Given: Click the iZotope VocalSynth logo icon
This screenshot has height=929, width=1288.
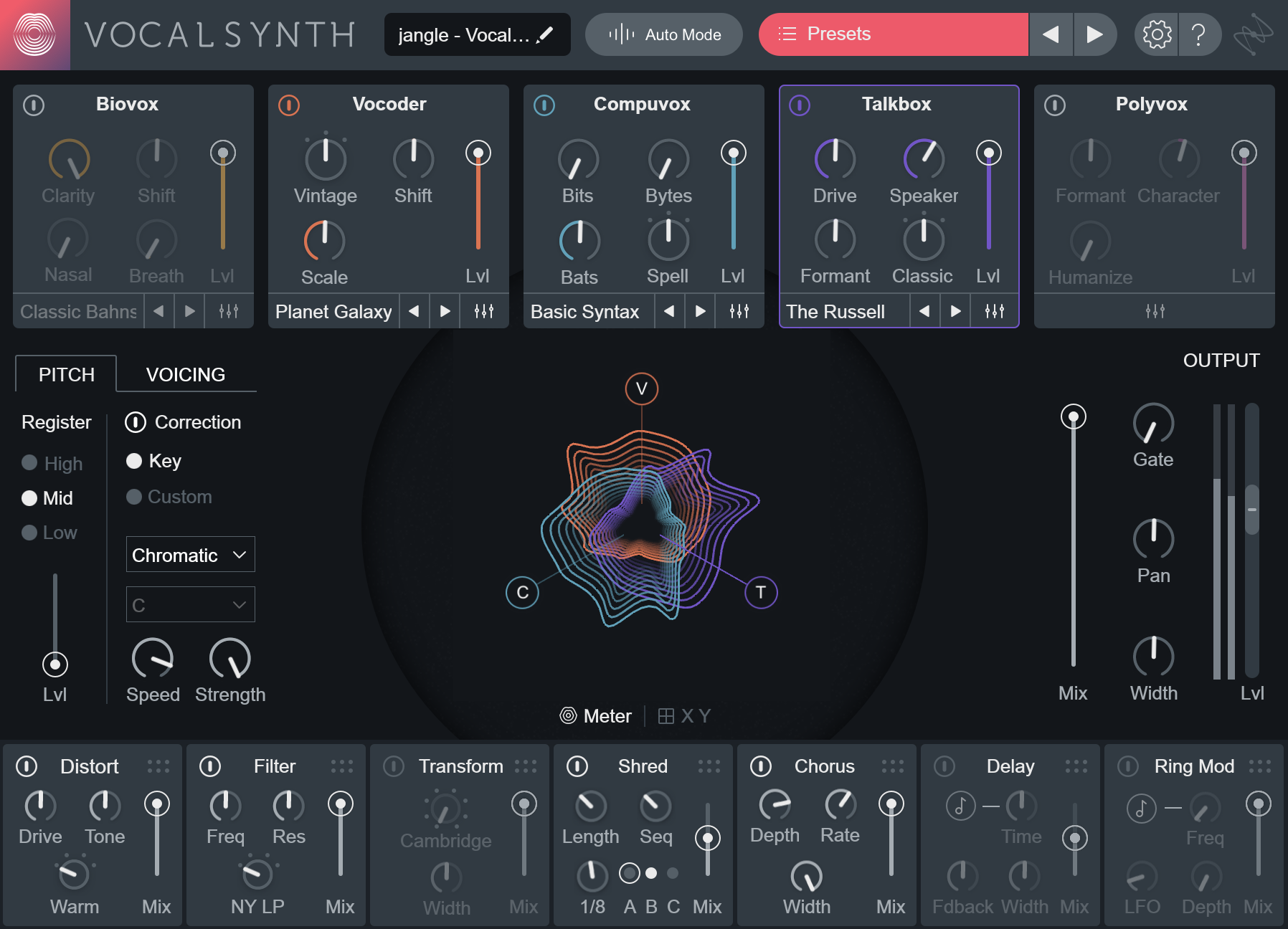Looking at the screenshot, I should (x=34, y=34).
